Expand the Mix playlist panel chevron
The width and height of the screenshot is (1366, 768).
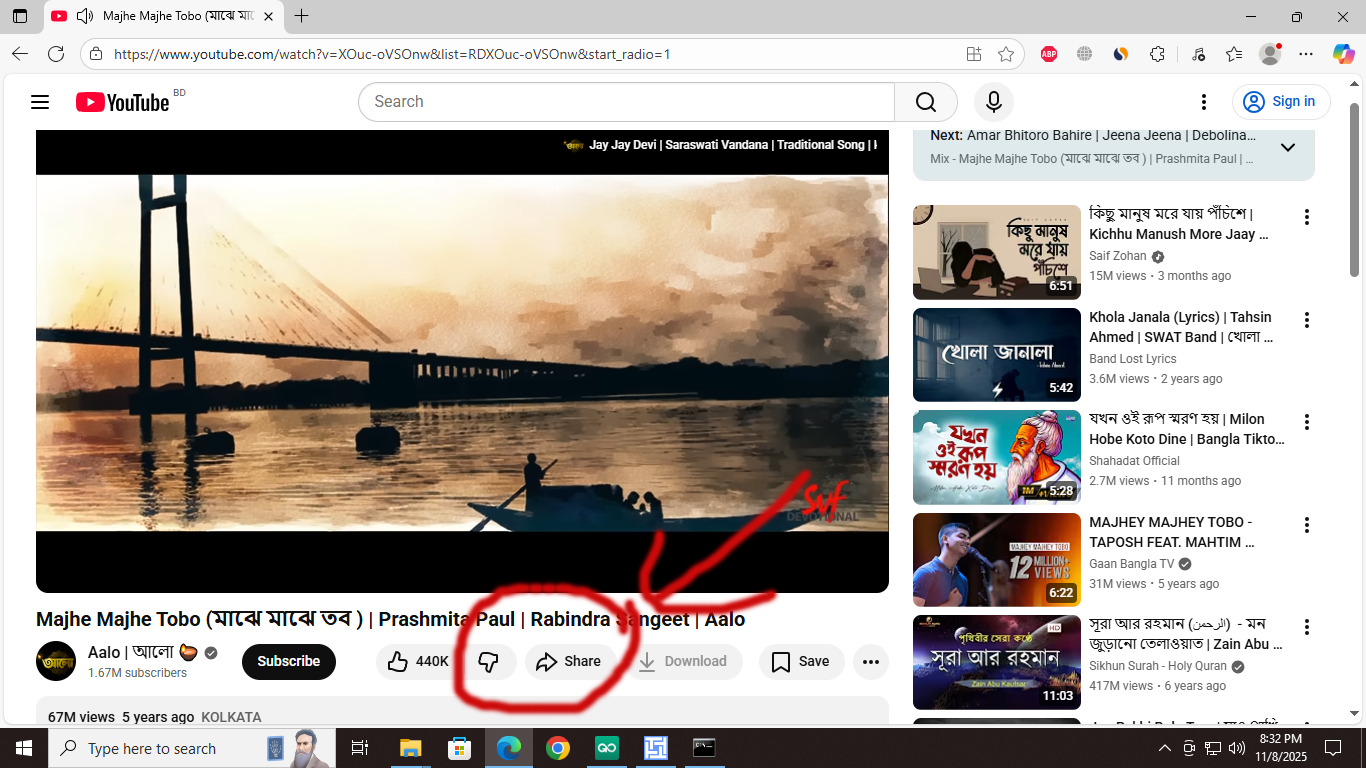[x=1288, y=146]
